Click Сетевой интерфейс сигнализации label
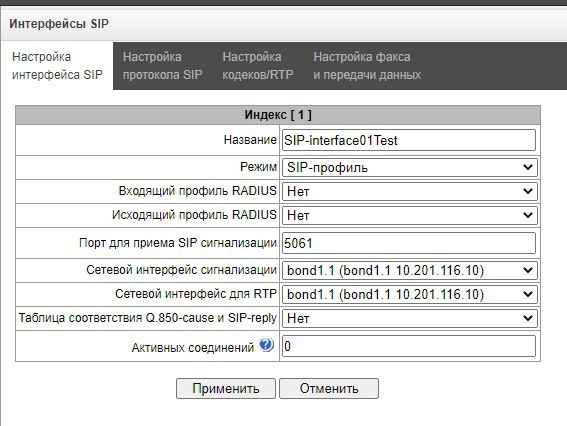 [x=181, y=270]
